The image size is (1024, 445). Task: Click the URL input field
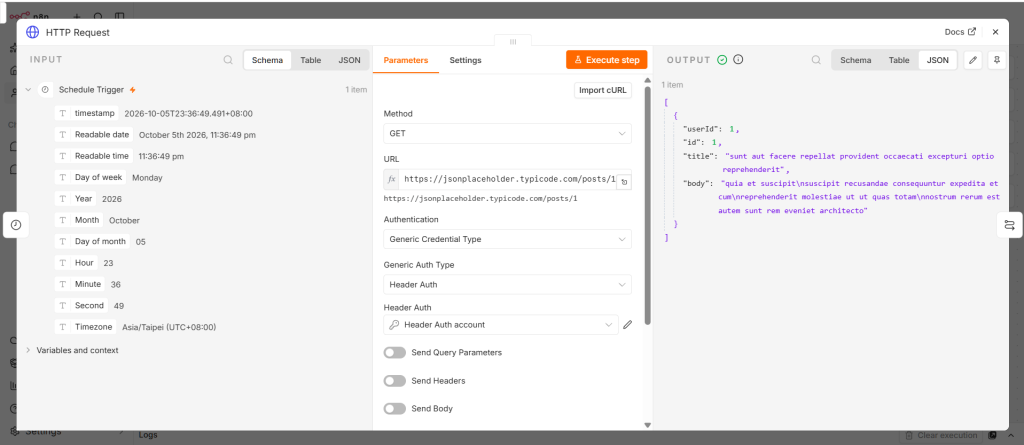point(508,179)
